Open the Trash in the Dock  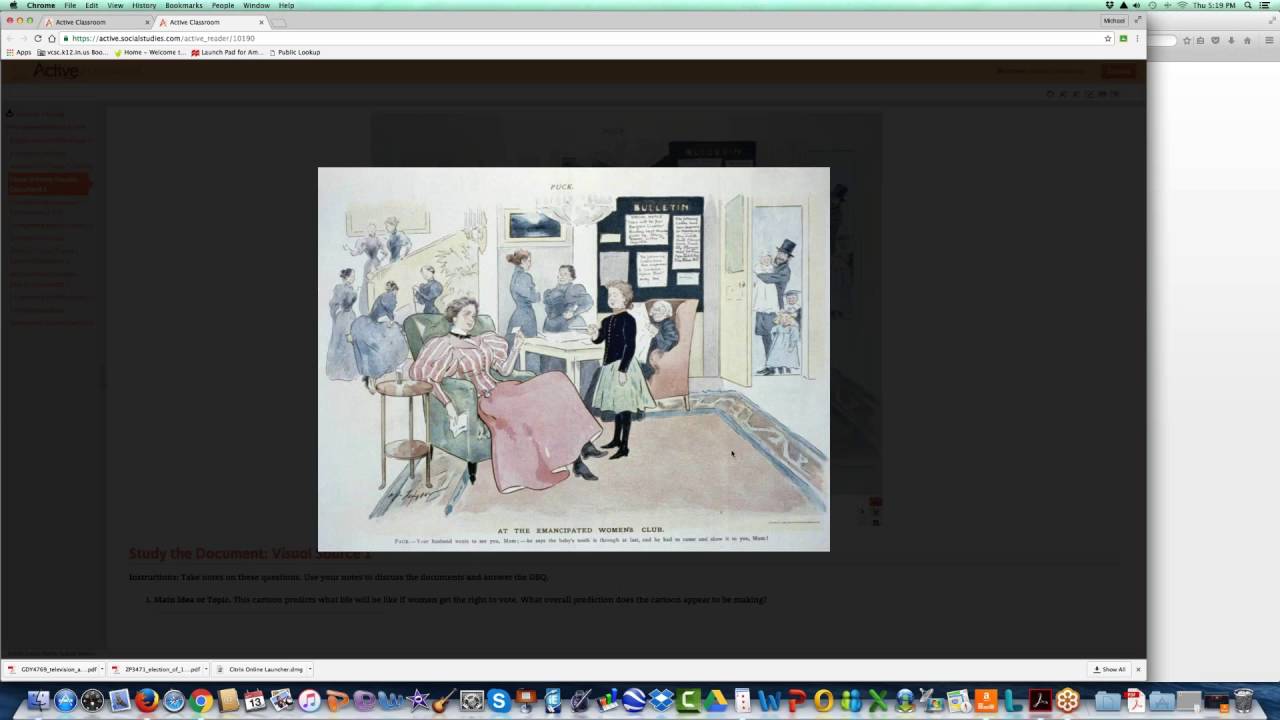(x=1244, y=700)
